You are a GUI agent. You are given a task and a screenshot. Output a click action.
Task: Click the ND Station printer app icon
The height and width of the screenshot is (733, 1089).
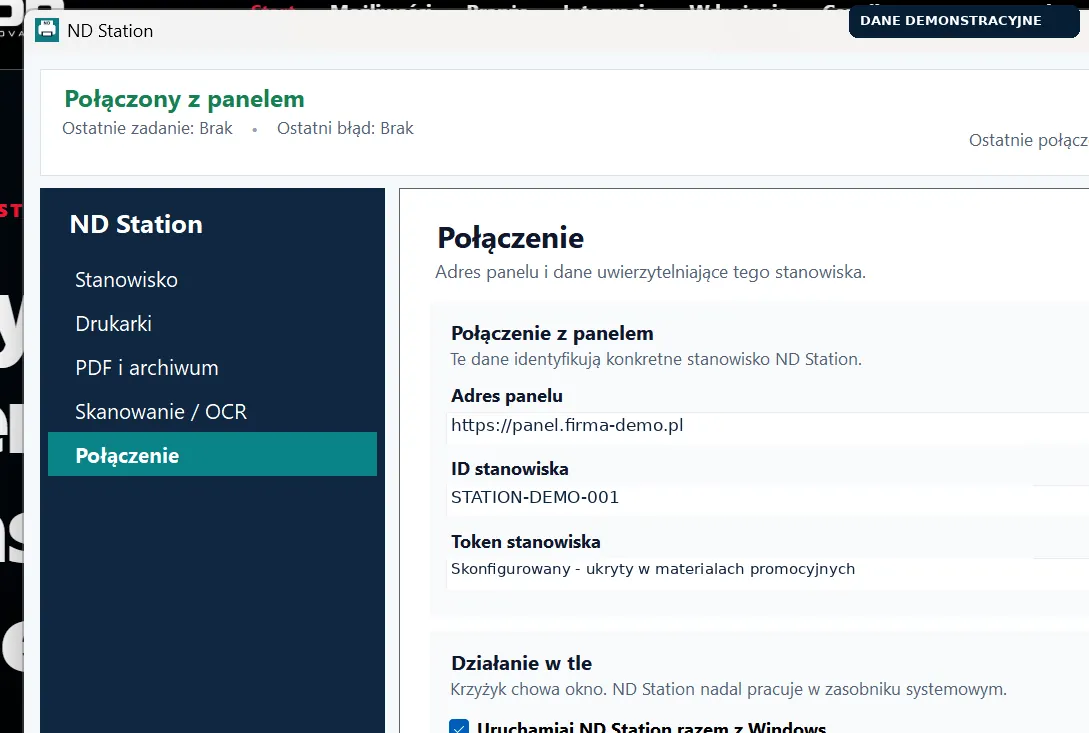coord(47,30)
